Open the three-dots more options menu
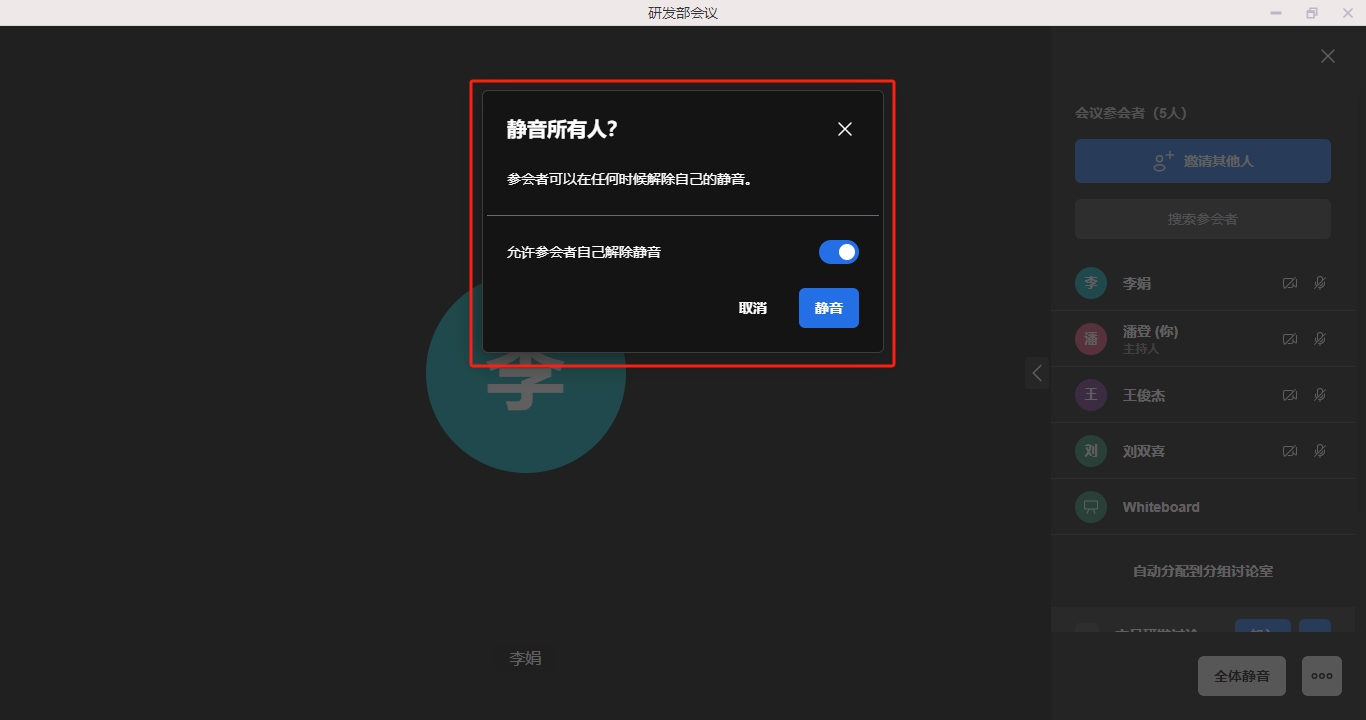The width and height of the screenshot is (1366, 720). pos(1321,676)
